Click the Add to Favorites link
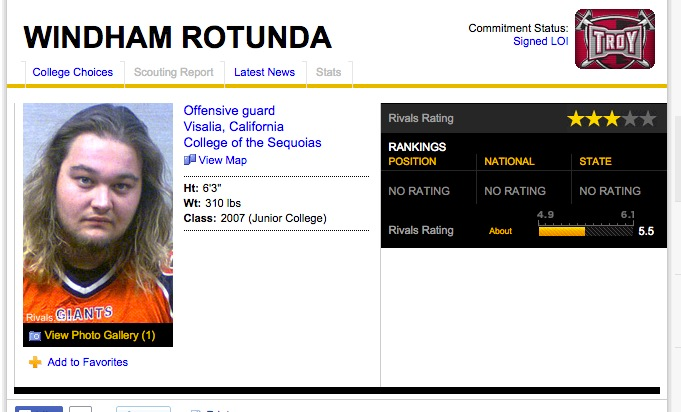The height and width of the screenshot is (412, 681). click(x=88, y=362)
